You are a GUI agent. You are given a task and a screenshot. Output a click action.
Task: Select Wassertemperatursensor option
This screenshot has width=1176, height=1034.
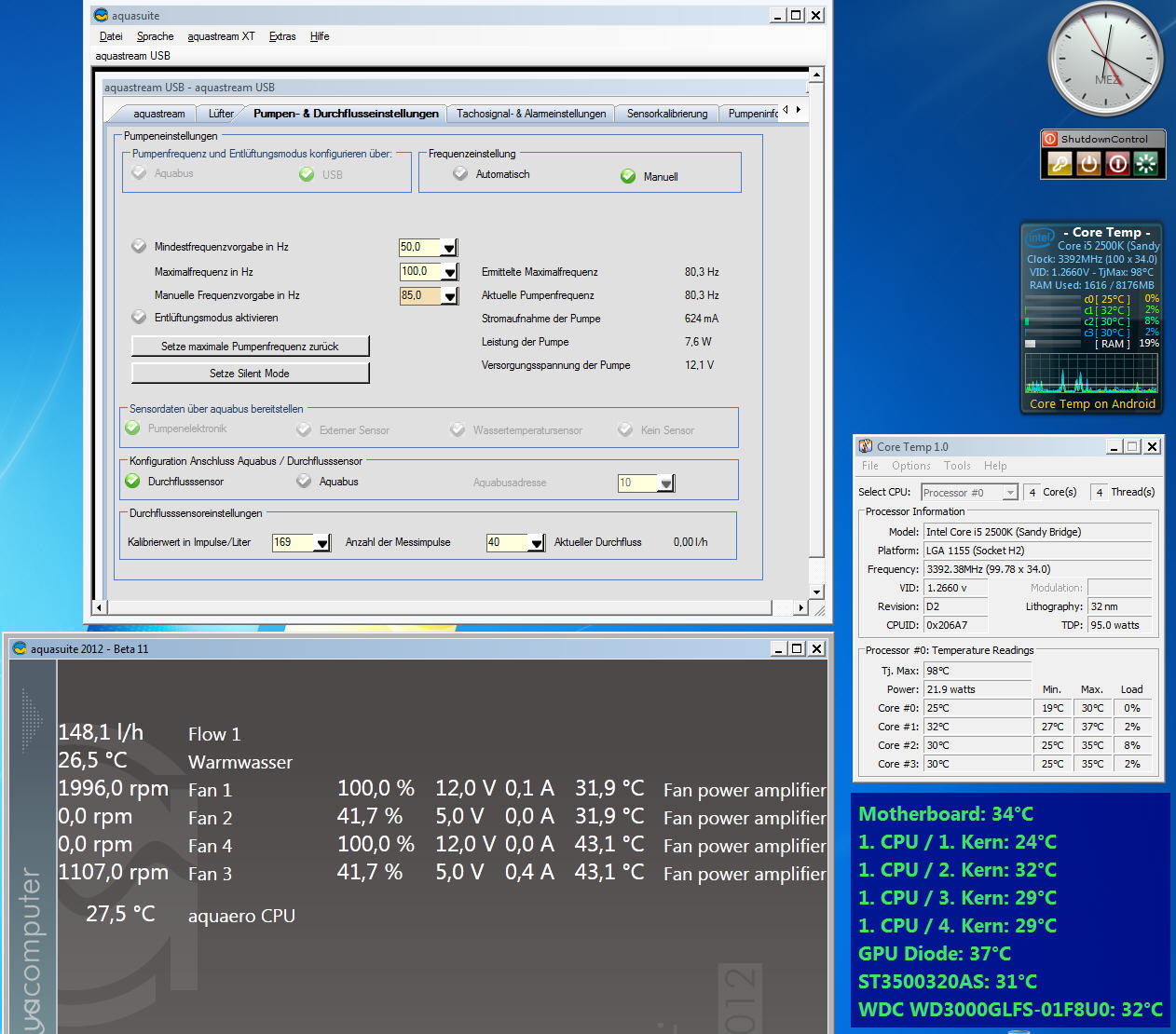pyautogui.click(x=458, y=429)
